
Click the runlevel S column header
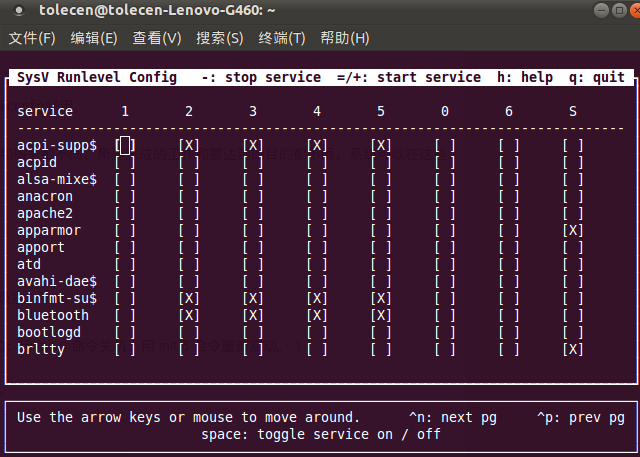pos(573,111)
